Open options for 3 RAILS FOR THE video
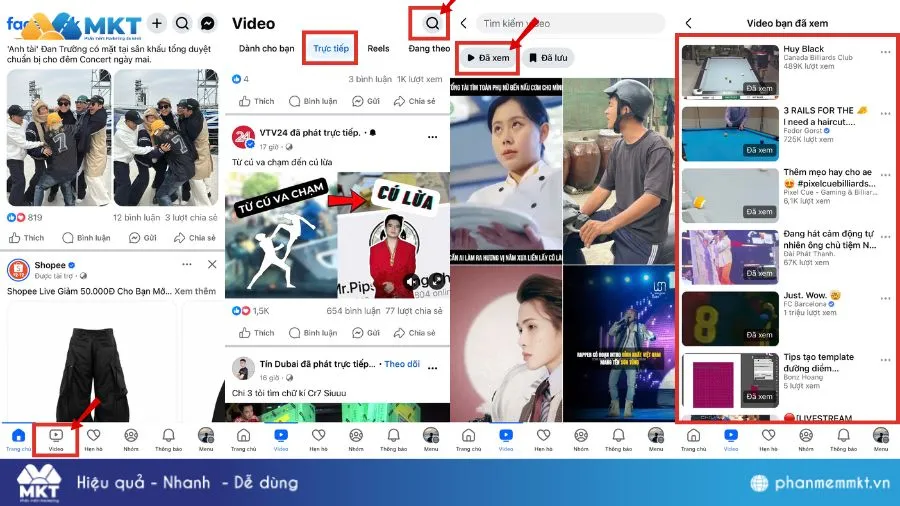 pyautogui.click(x=885, y=114)
